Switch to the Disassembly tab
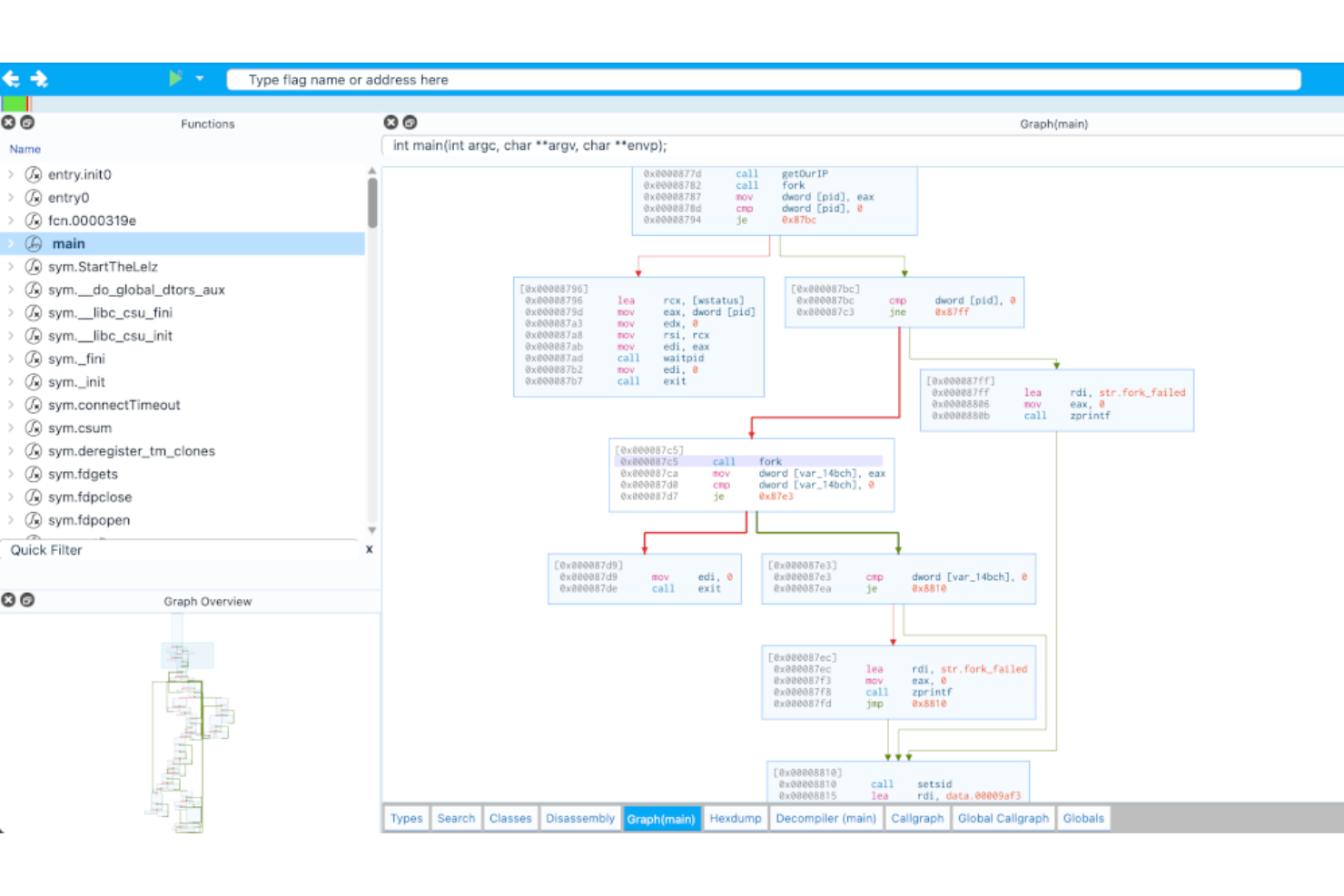The image size is (1344, 896). pyautogui.click(x=579, y=818)
